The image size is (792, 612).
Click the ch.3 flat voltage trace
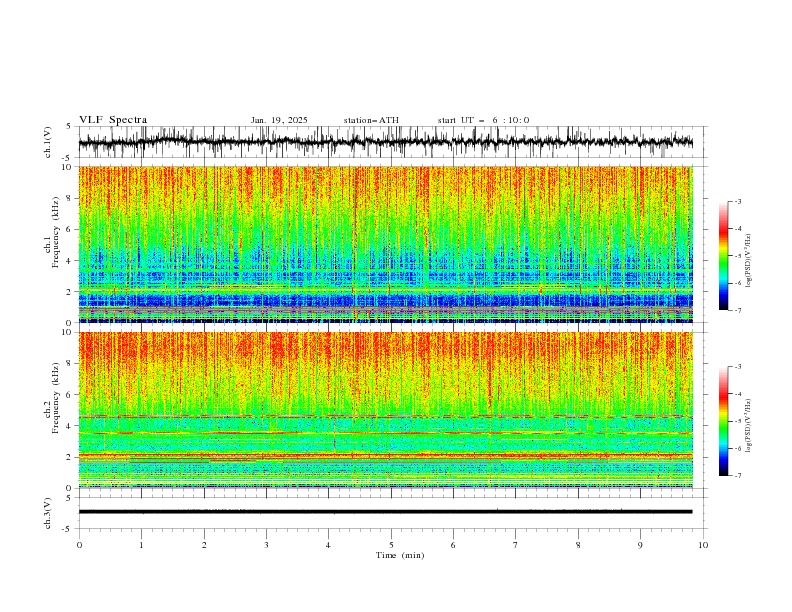pyautogui.click(x=385, y=512)
